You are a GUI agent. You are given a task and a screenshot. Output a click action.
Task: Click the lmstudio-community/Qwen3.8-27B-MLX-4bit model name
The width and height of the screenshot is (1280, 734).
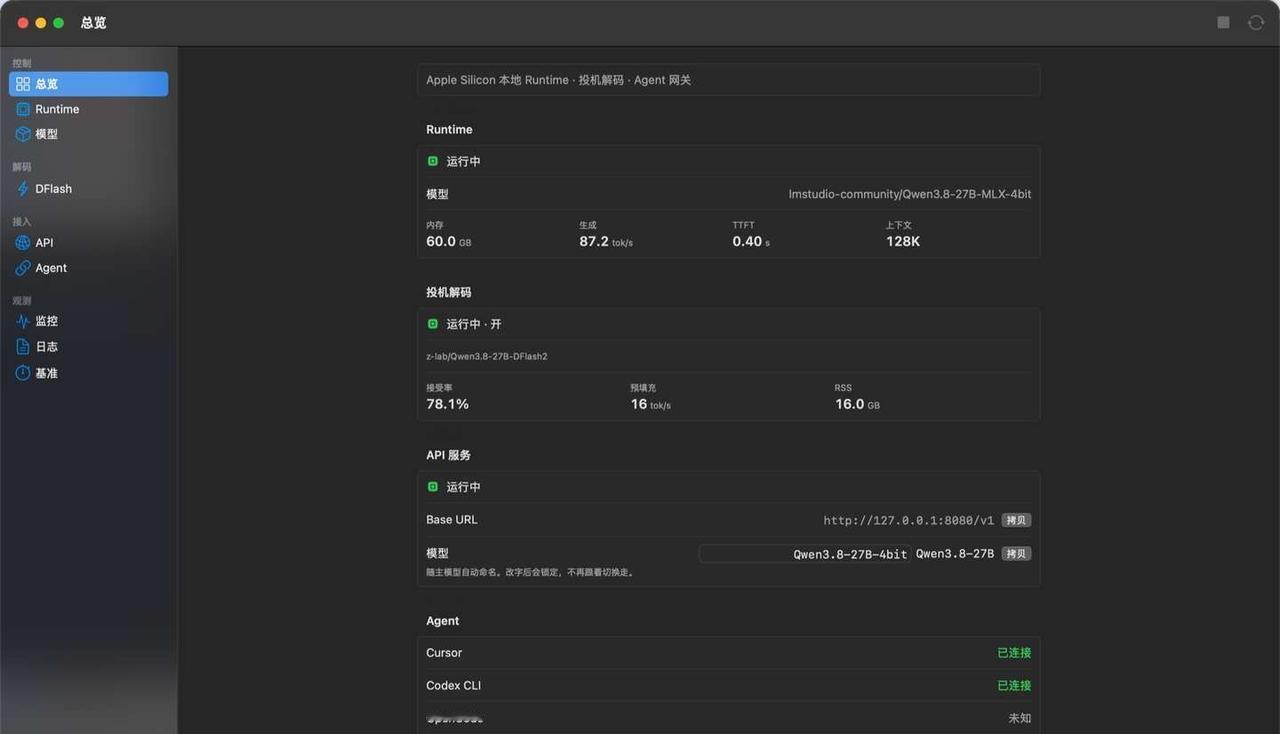point(910,194)
